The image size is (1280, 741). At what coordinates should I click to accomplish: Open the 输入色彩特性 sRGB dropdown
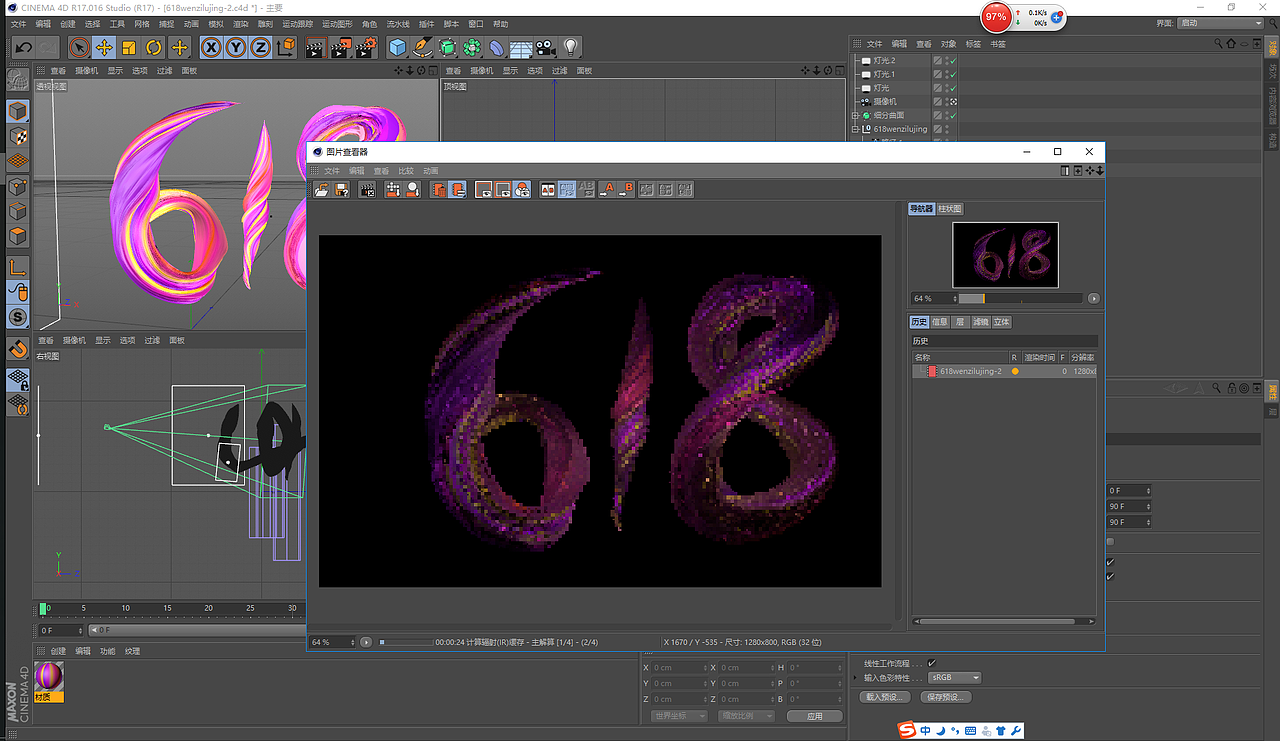(955, 678)
